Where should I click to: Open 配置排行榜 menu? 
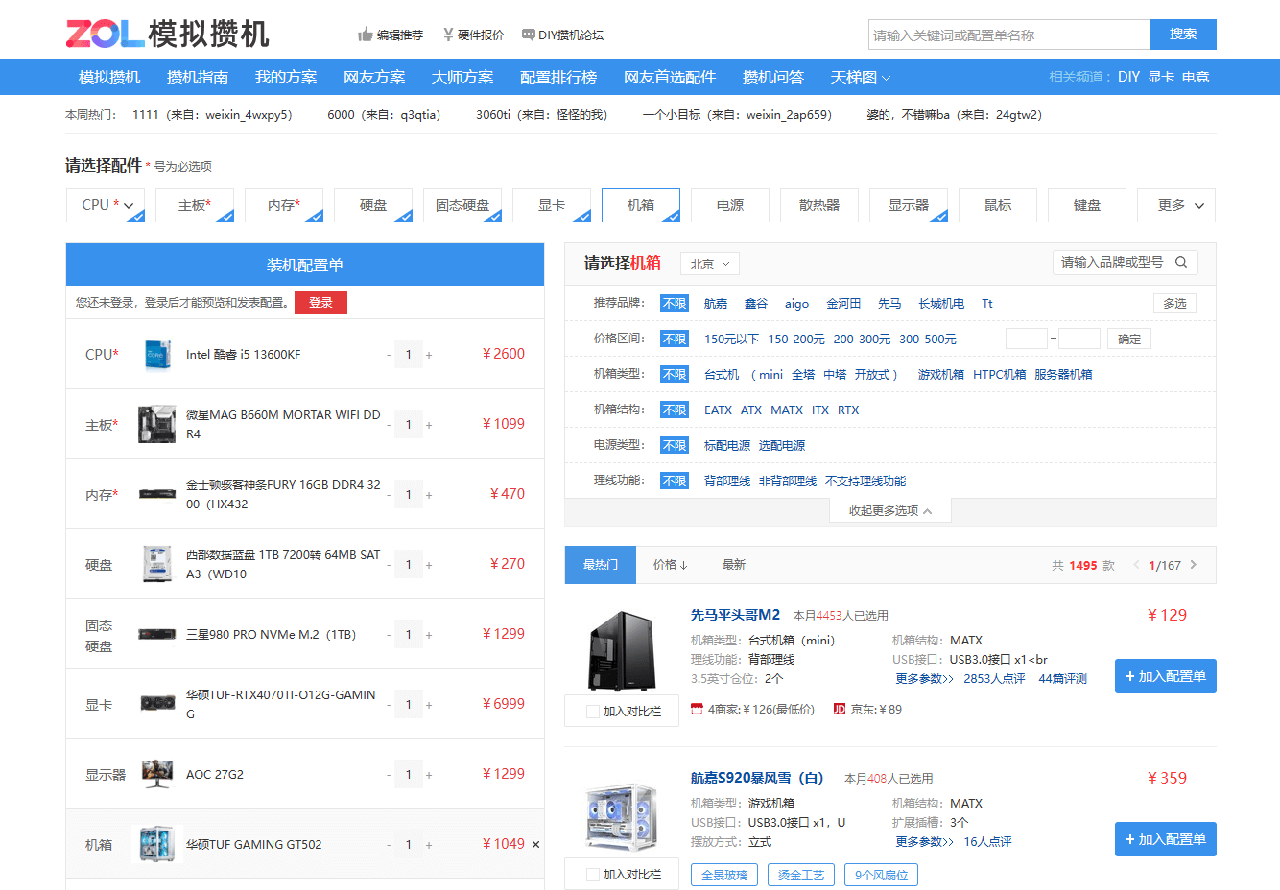click(558, 77)
